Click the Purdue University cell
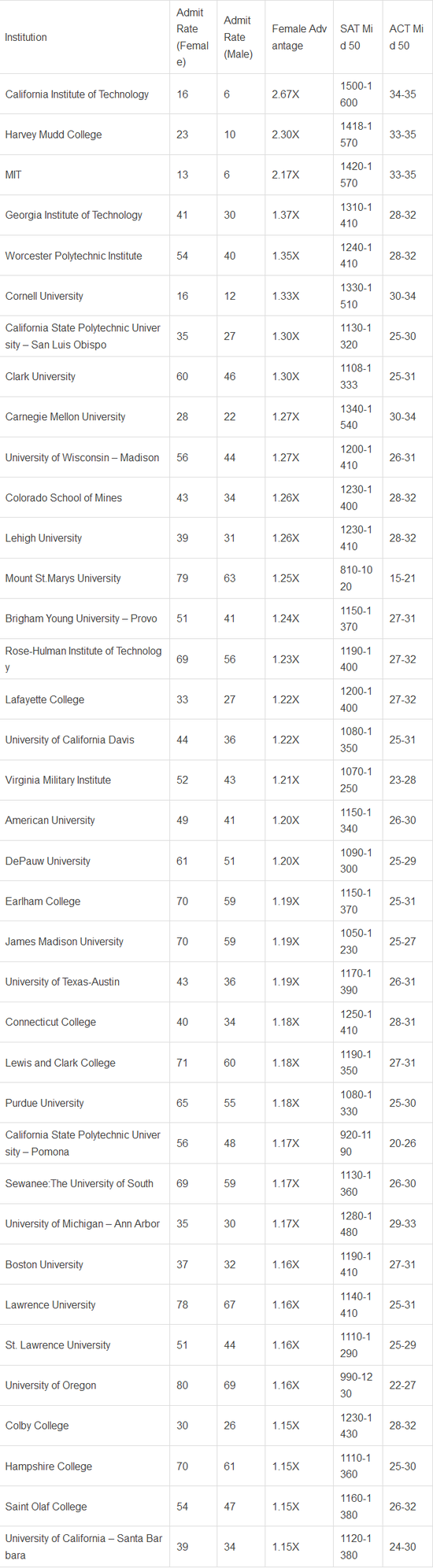The width and height of the screenshot is (433, 1568). click(85, 1103)
